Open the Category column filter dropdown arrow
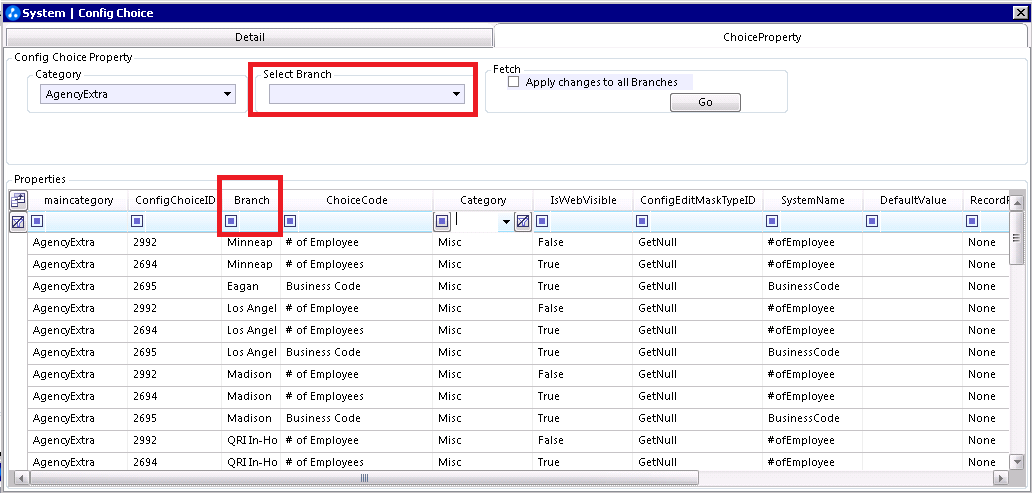Image resolution: width=1032 pixels, height=493 pixels. 506,222
